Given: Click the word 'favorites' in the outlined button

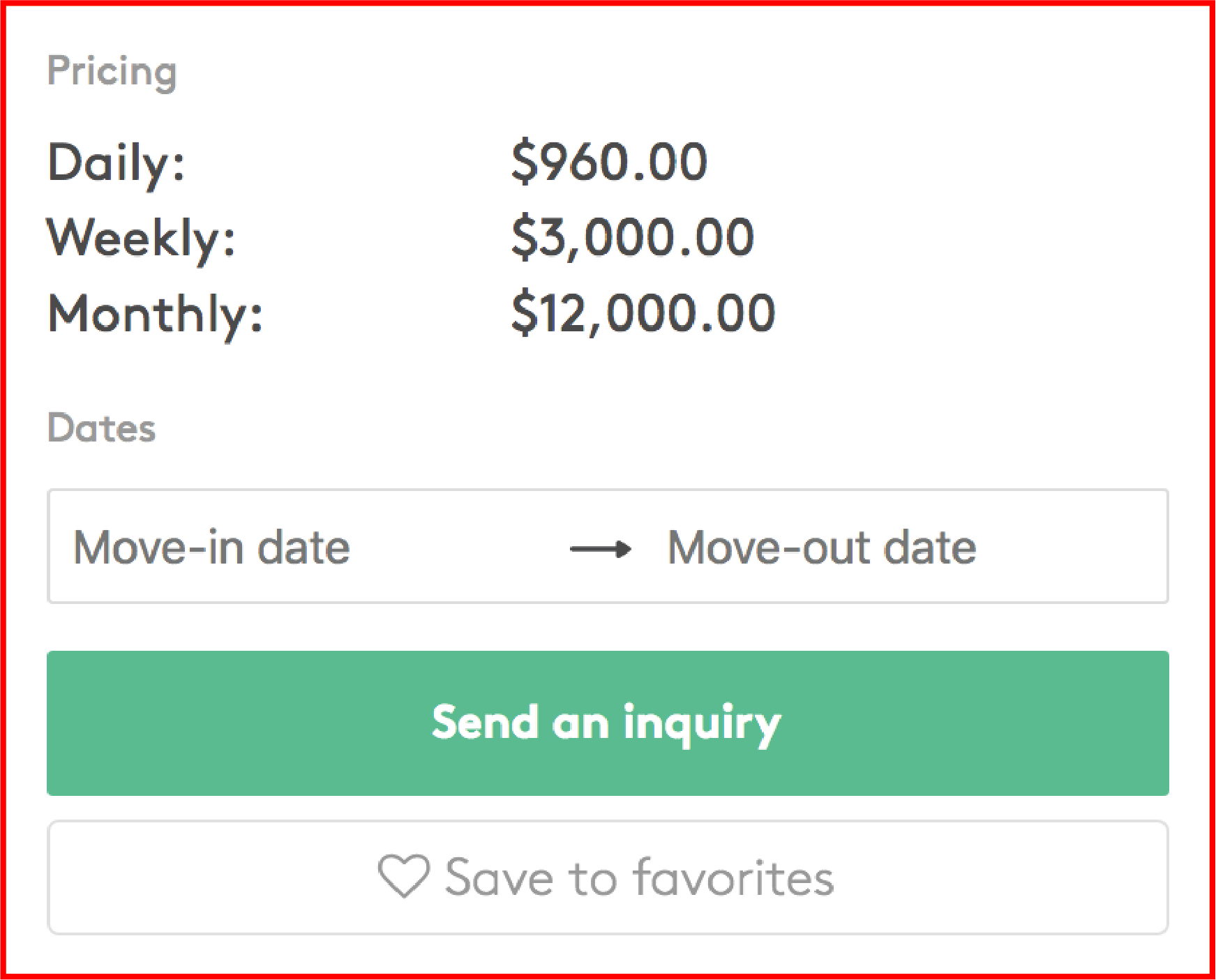Looking at the screenshot, I should click(734, 877).
